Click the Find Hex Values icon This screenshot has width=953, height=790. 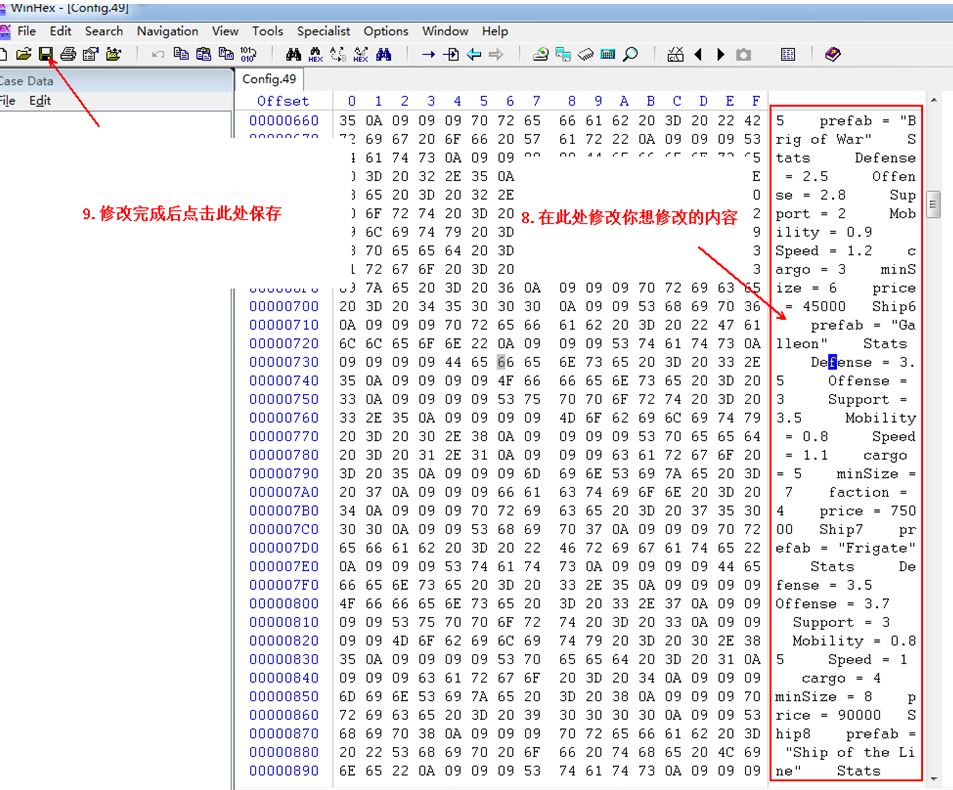coord(315,54)
